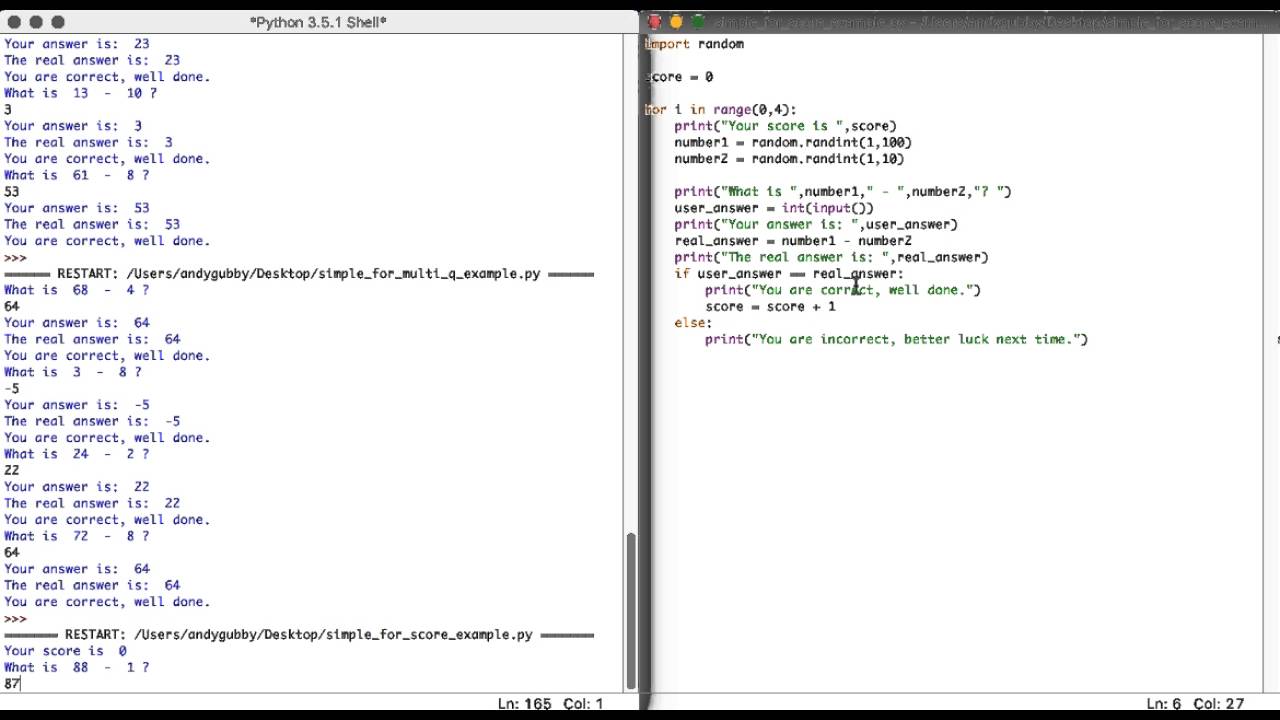Image resolution: width=1280 pixels, height=720 pixels.
Task: Click 'The real answer is: 23' in the shell
Action: (92, 60)
